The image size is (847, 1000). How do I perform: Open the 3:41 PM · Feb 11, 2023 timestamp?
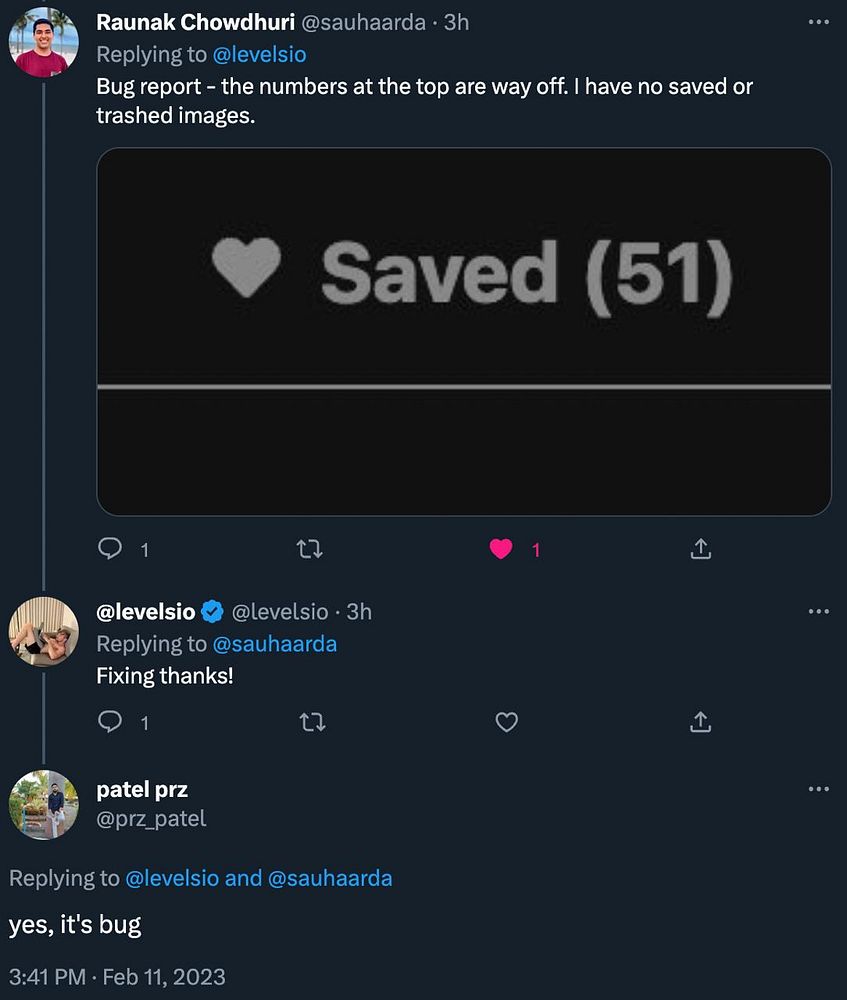click(117, 976)
